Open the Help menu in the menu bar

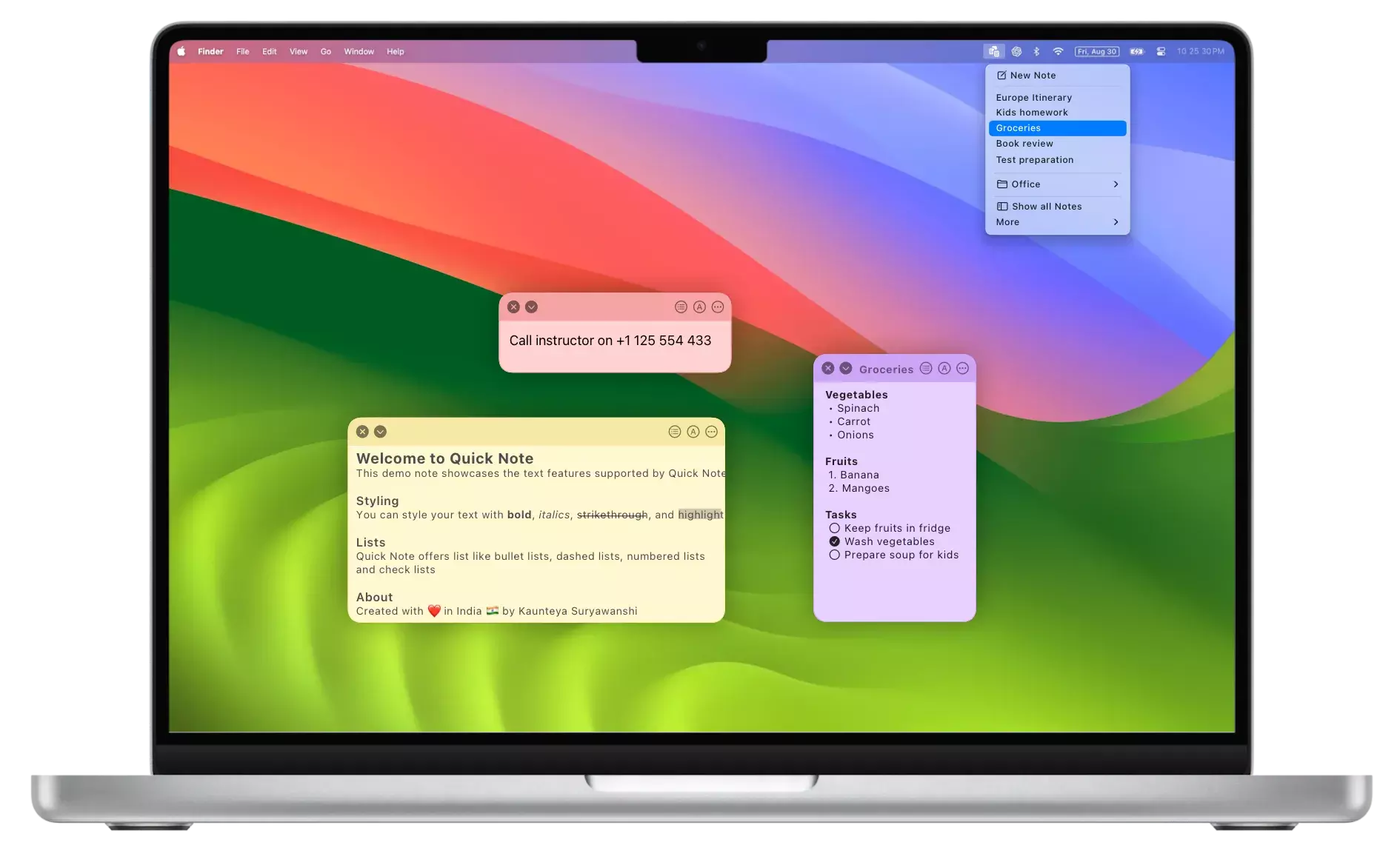coord(396,51)
